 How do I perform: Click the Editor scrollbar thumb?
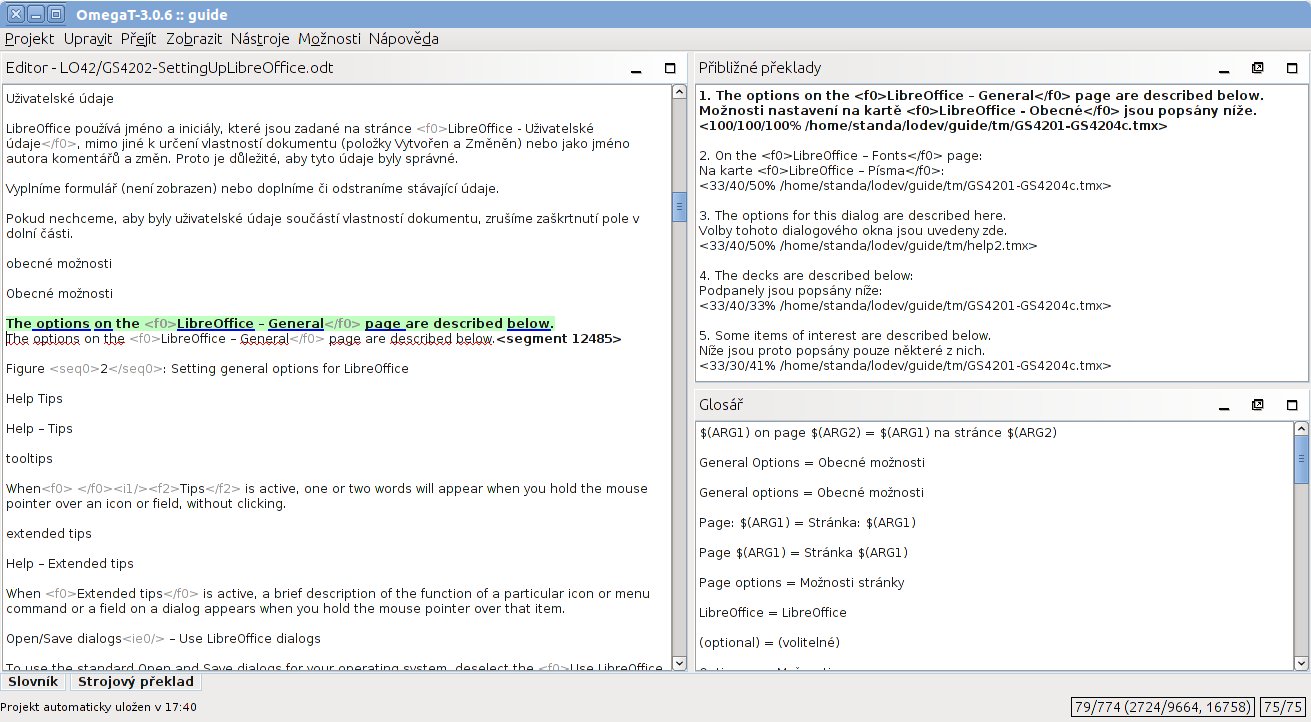[679, 207]
